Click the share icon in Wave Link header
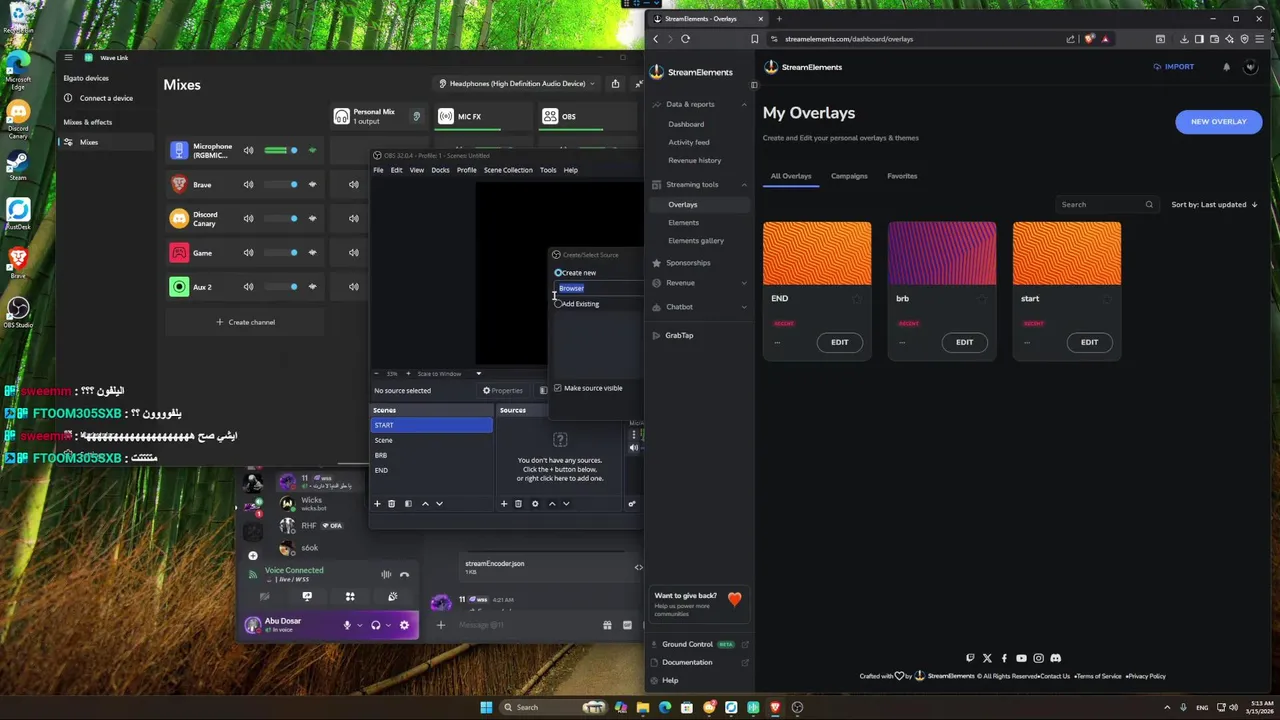1280x720 pixels. 615,84
